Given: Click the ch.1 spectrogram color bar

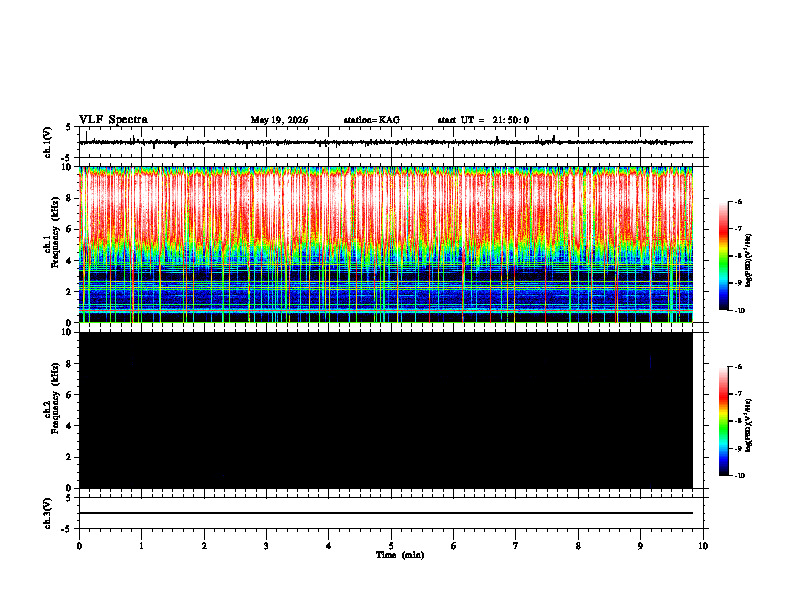Looking at the screenshot, I should [723, 256].
